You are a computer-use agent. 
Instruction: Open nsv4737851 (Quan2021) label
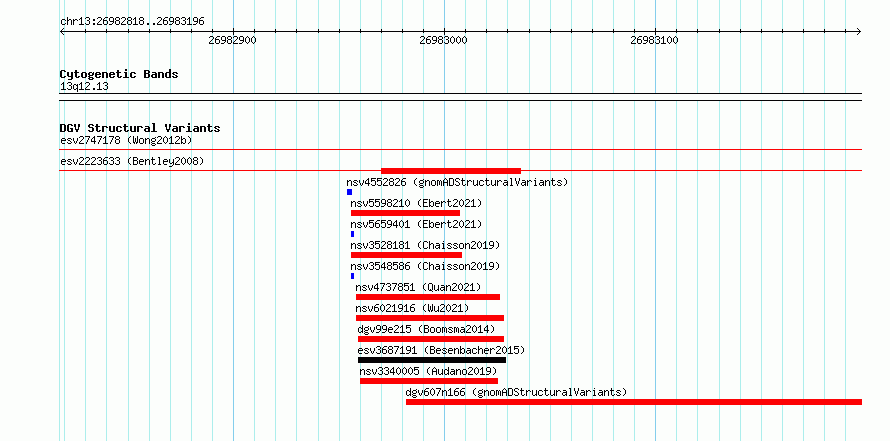(418, 287)
